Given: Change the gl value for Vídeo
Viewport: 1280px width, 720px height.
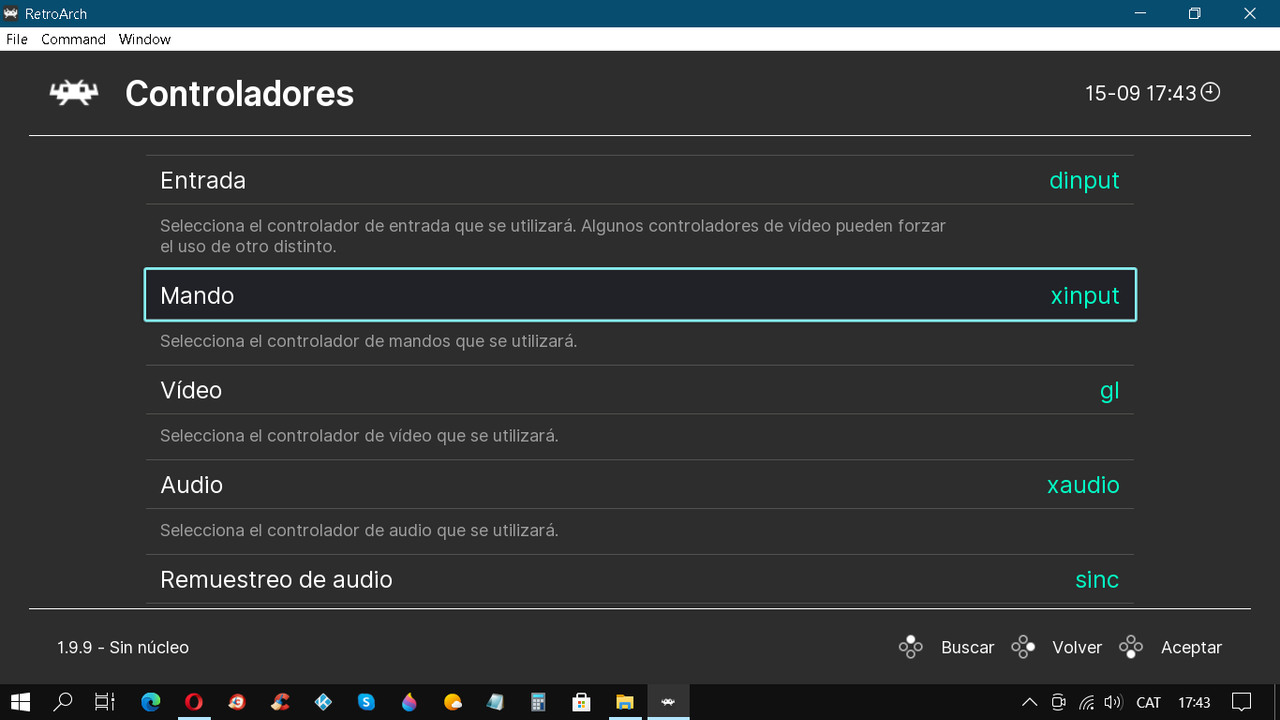Looking at the screenshot, I should pos(1109,391).
